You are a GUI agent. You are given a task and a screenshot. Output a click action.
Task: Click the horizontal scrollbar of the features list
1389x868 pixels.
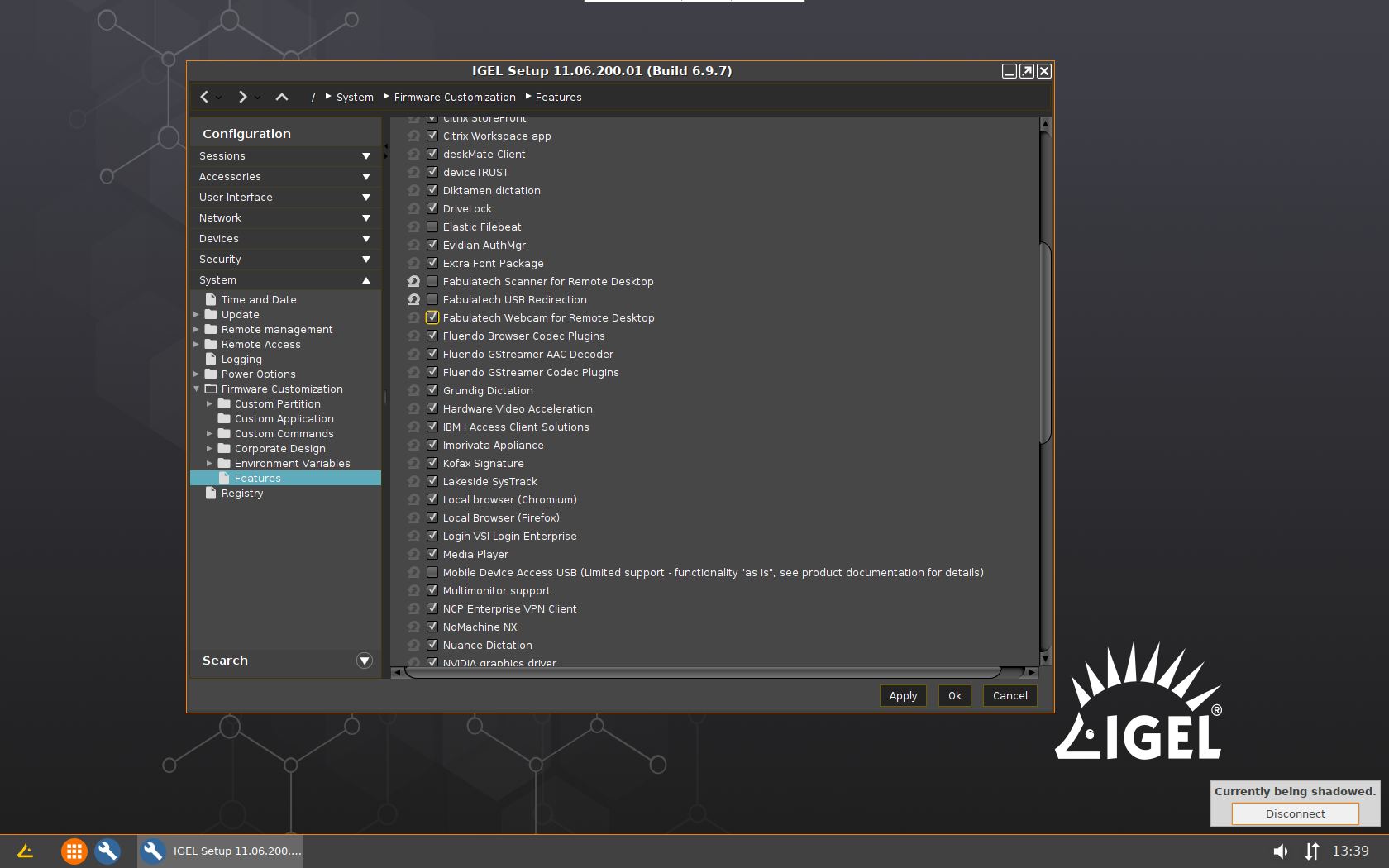point(704,672)
